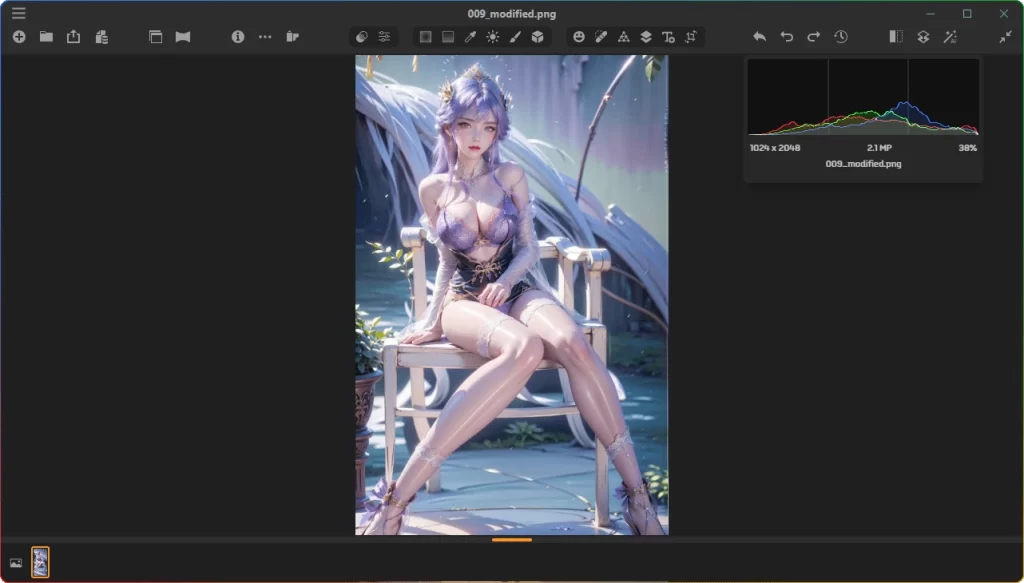Screen dimensions: 1024x583
Task: Open the more options ellipsis menu
Action: tap(264, 37)
